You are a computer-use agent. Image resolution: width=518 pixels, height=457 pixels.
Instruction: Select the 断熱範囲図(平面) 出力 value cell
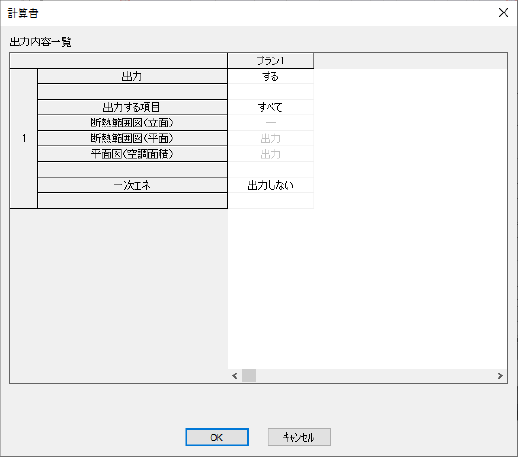[271, 138]
